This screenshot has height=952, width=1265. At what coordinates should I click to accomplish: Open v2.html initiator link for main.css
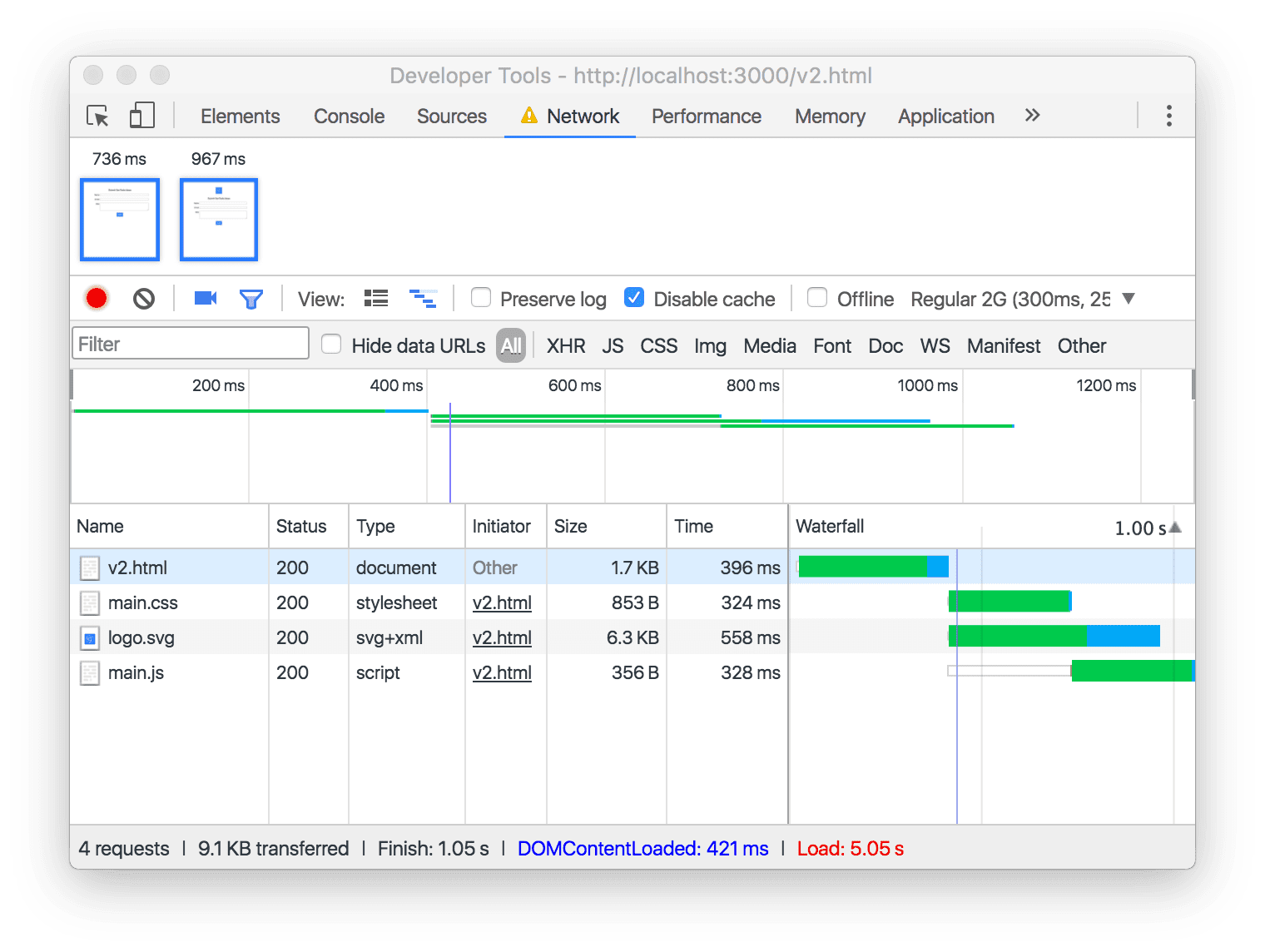(x=502, y=602)
